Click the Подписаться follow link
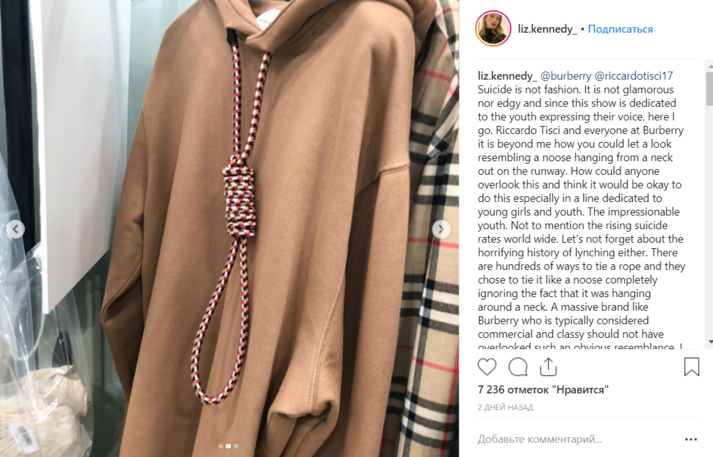The height and width of the screenshot is (457, 713). click(620, 29)
